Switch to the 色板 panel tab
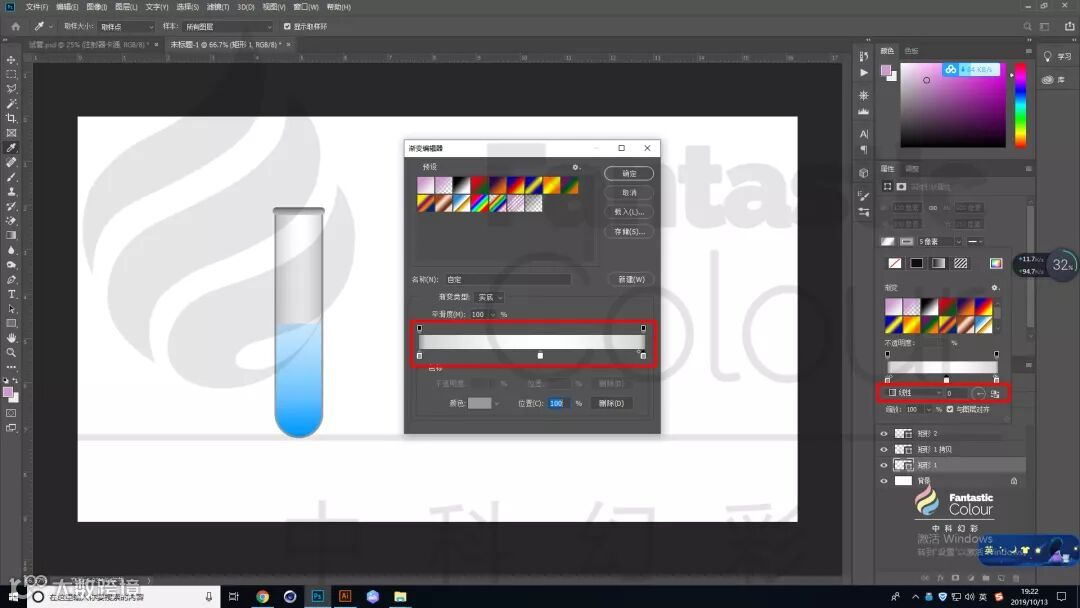Viewport: 1080px width, 608px height. (911, 51)
